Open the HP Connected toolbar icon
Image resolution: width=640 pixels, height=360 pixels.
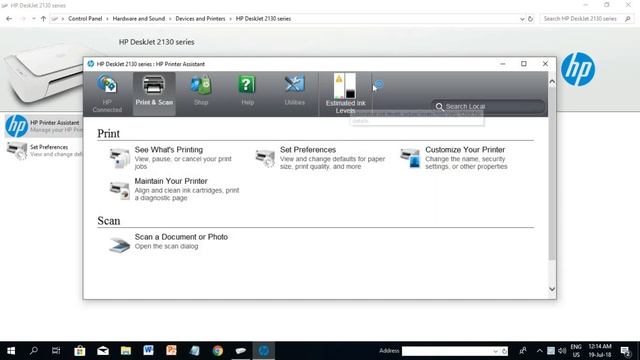pos(107,94)
